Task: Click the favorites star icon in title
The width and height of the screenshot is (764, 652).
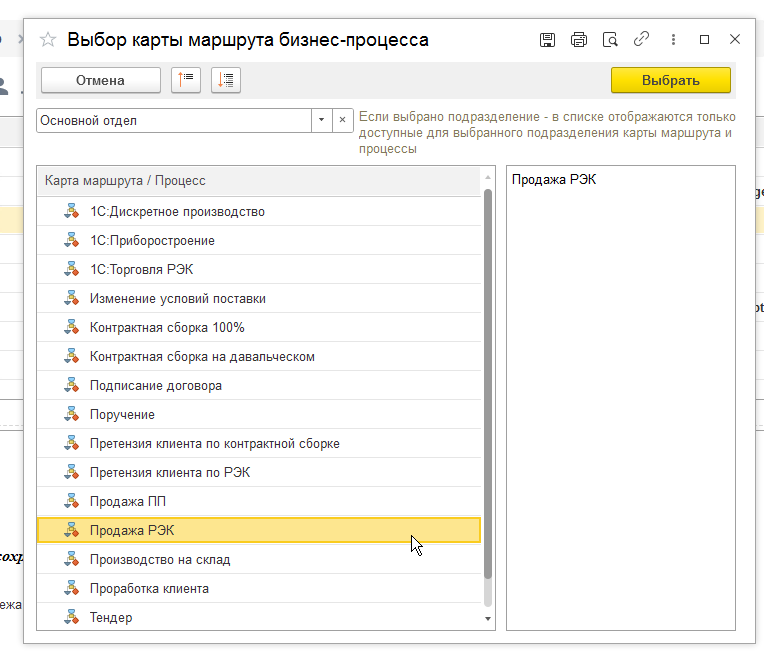Action: [x=47, y=40]
